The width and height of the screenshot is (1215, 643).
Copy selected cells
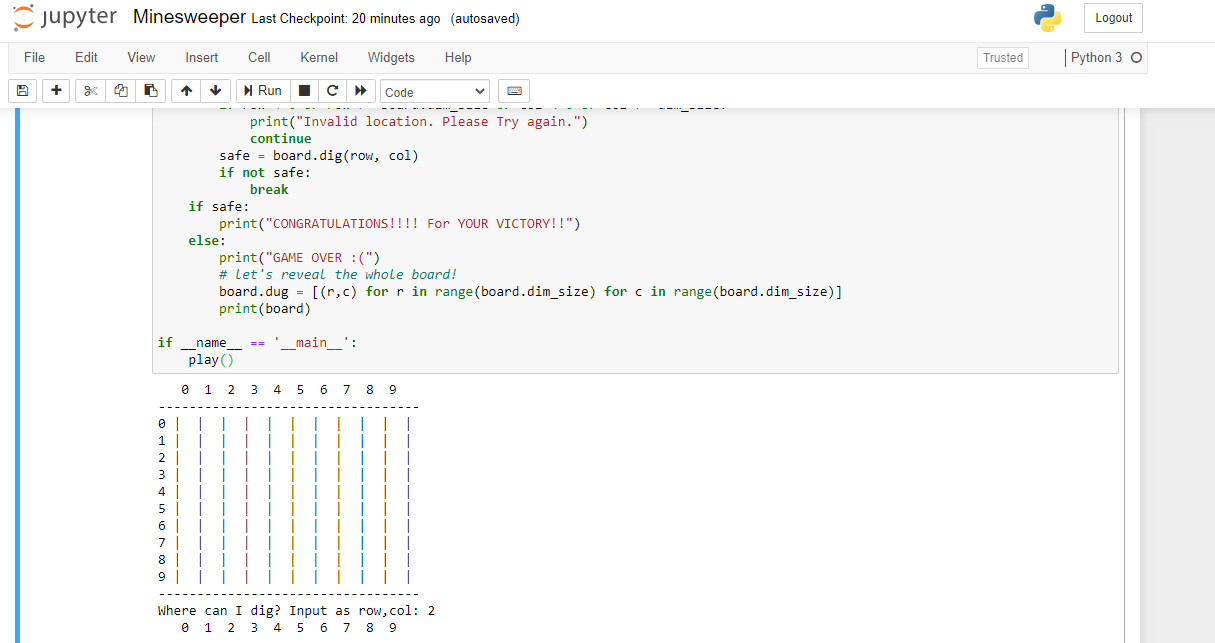pos(120,90)
